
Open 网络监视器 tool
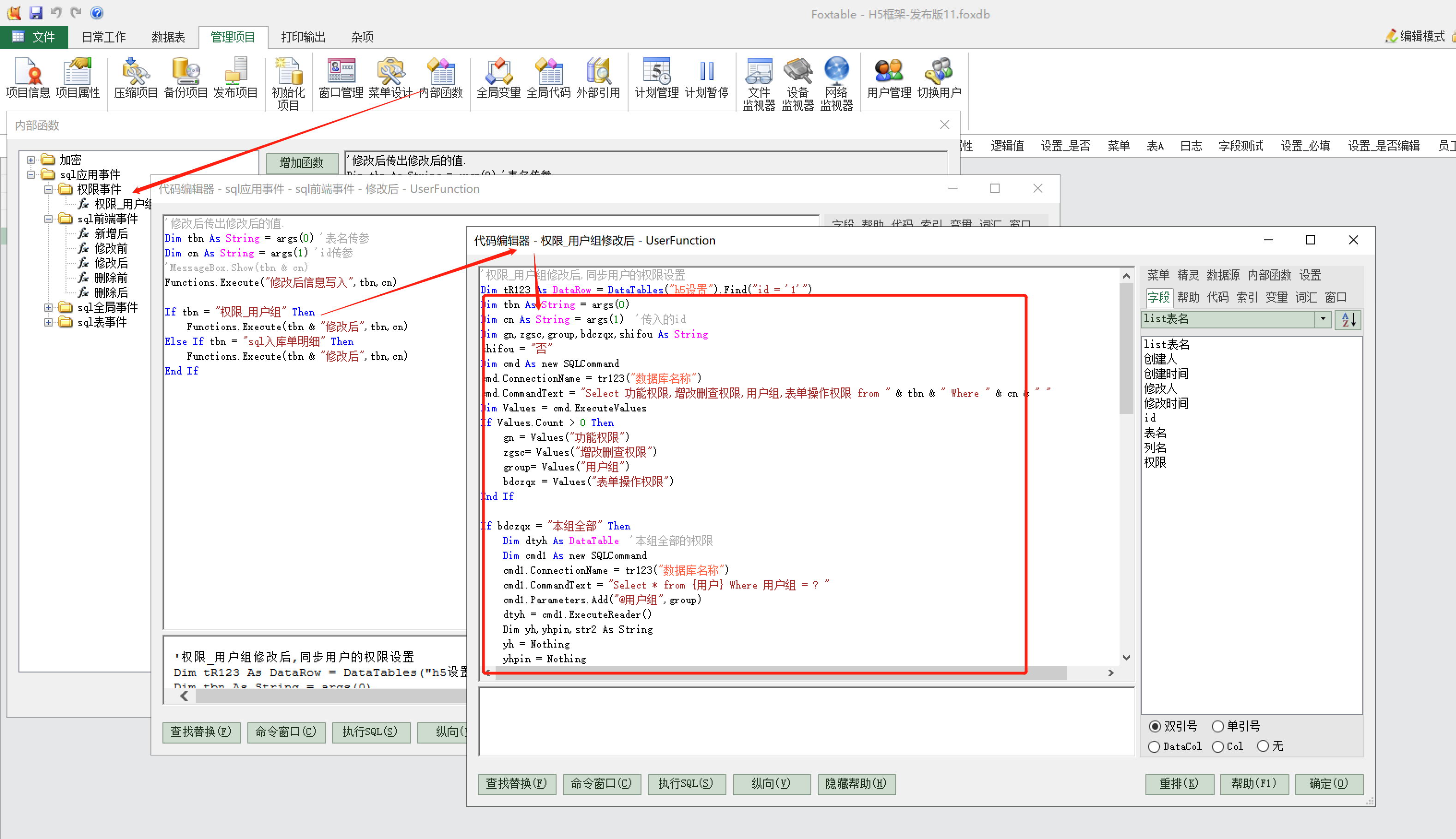click(x=836, y=83)
